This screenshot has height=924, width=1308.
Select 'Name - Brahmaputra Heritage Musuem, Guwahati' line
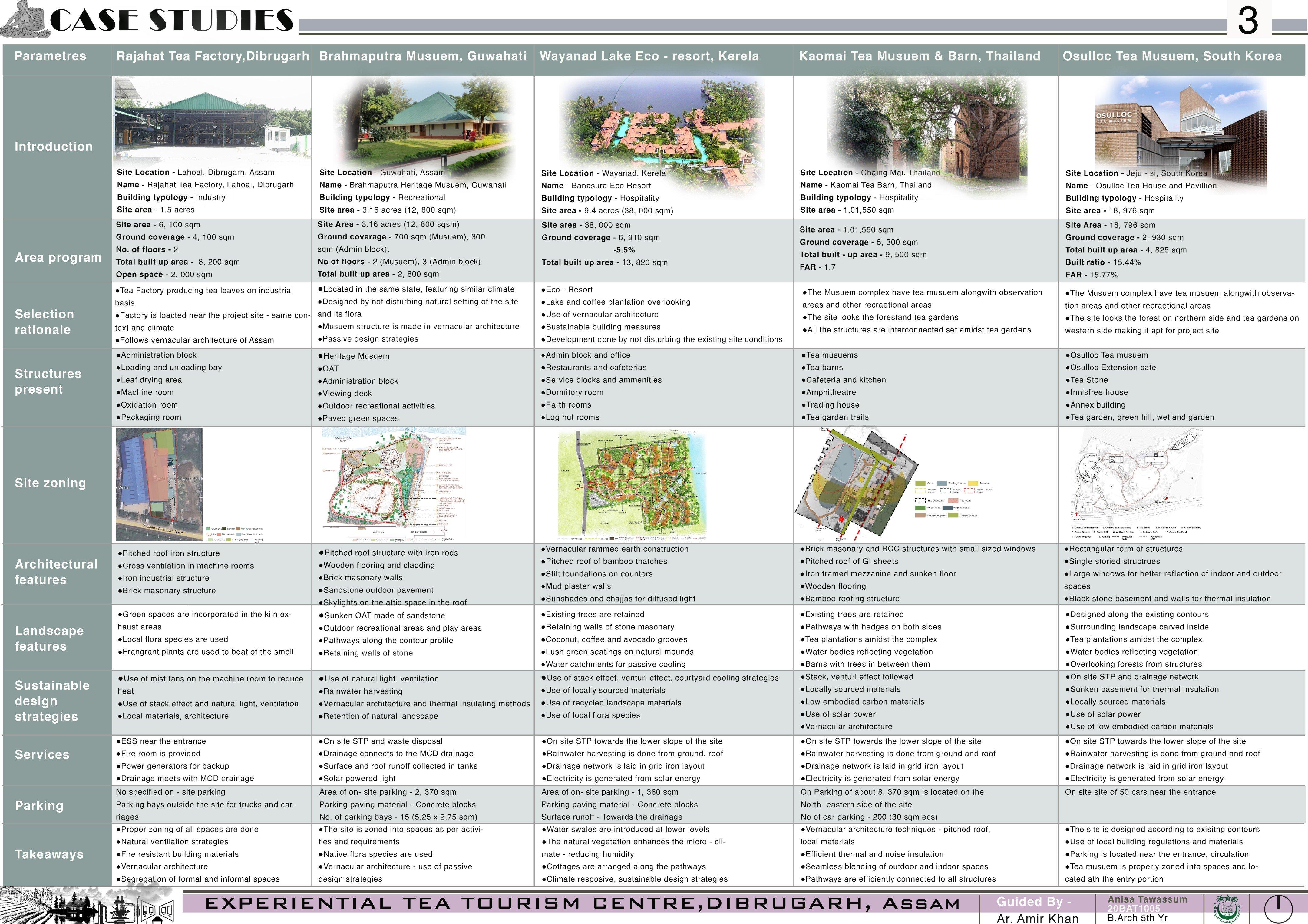(412, 185)
